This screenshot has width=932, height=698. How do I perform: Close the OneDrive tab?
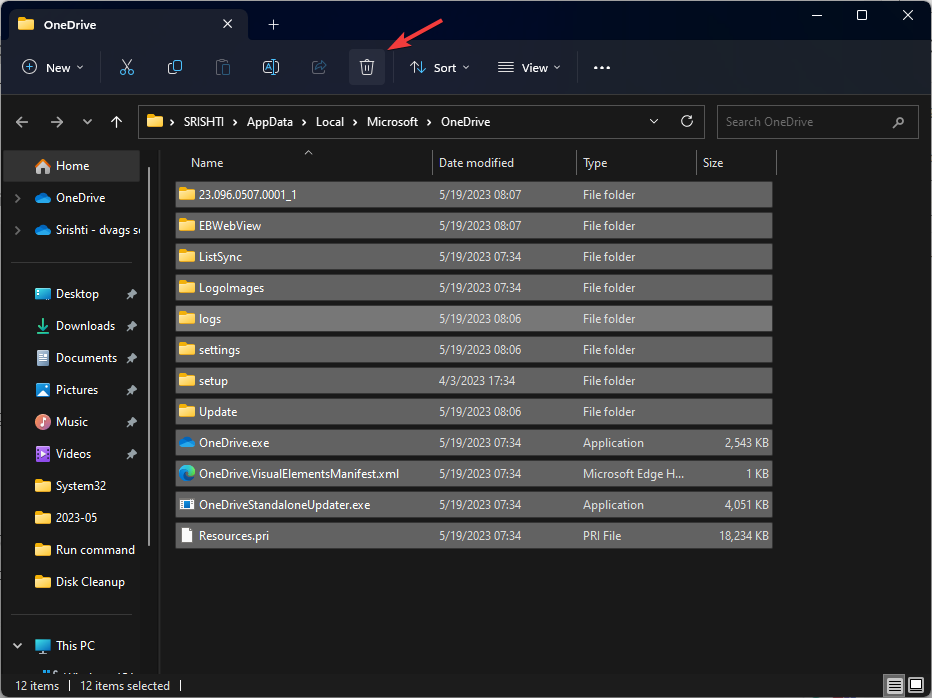tap(228, 24)
